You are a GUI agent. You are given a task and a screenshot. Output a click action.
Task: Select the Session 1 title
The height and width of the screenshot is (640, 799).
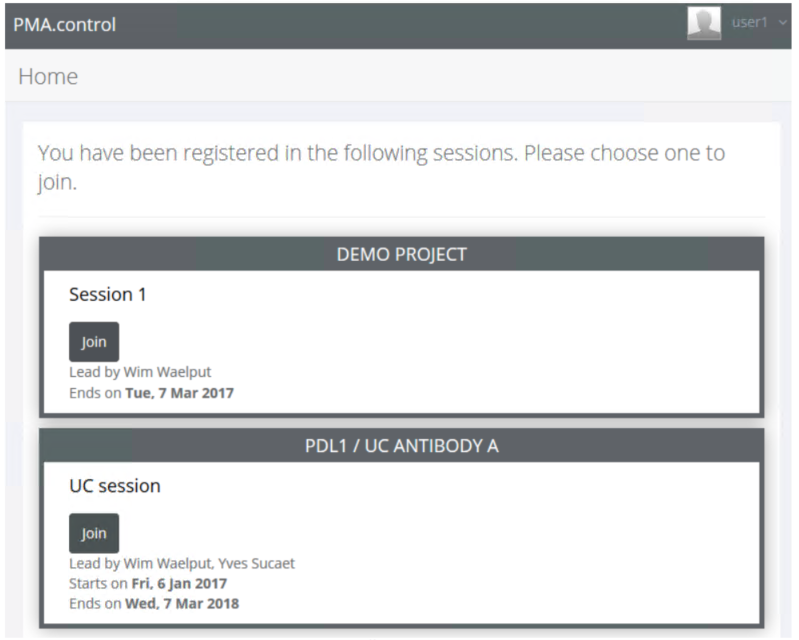[101, 294]
